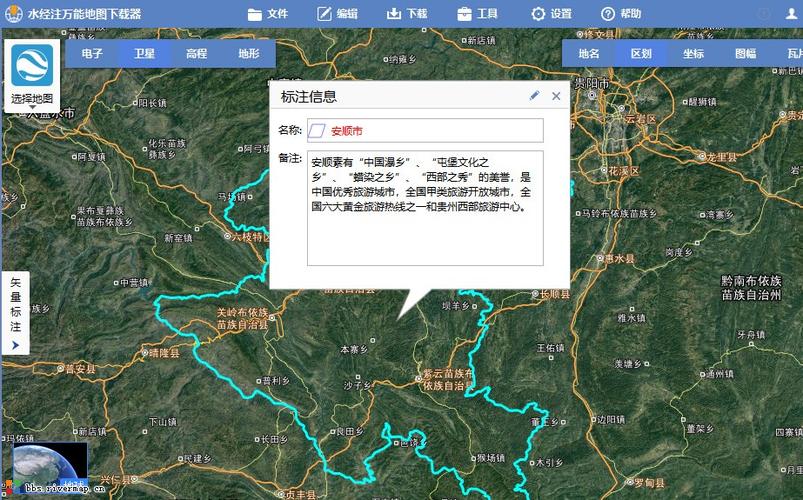Switch to the 地形 map layer tab
This screenshot has width=803, height=500.
click(249, 53)
